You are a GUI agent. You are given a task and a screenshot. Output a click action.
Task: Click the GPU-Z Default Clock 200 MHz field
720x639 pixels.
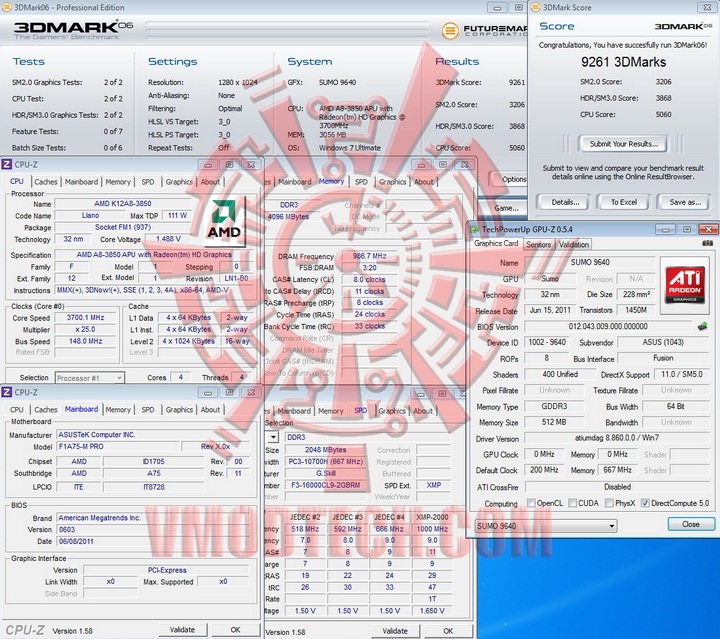pyautogui.click(x=544, y=470)
